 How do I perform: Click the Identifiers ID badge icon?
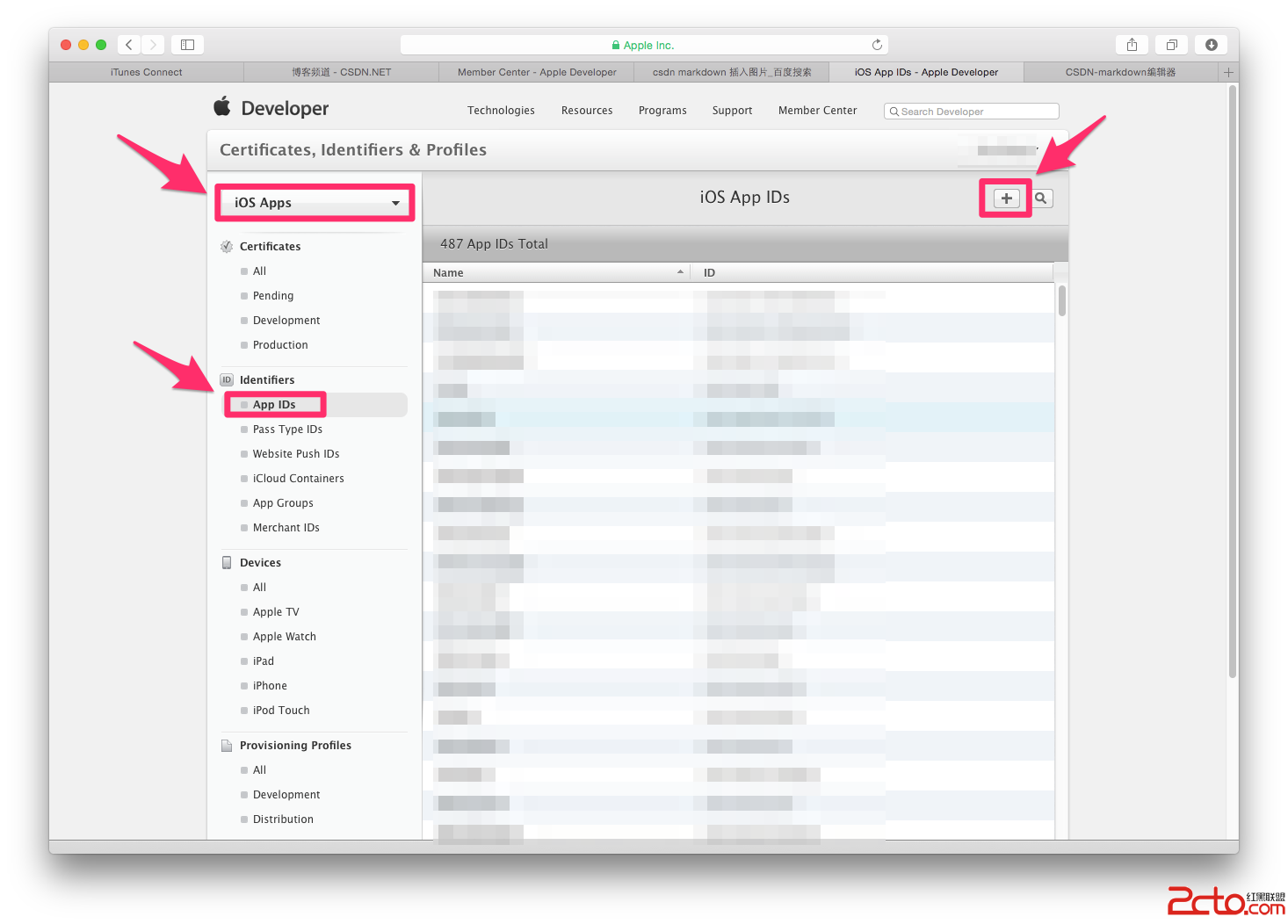point(227,380)
